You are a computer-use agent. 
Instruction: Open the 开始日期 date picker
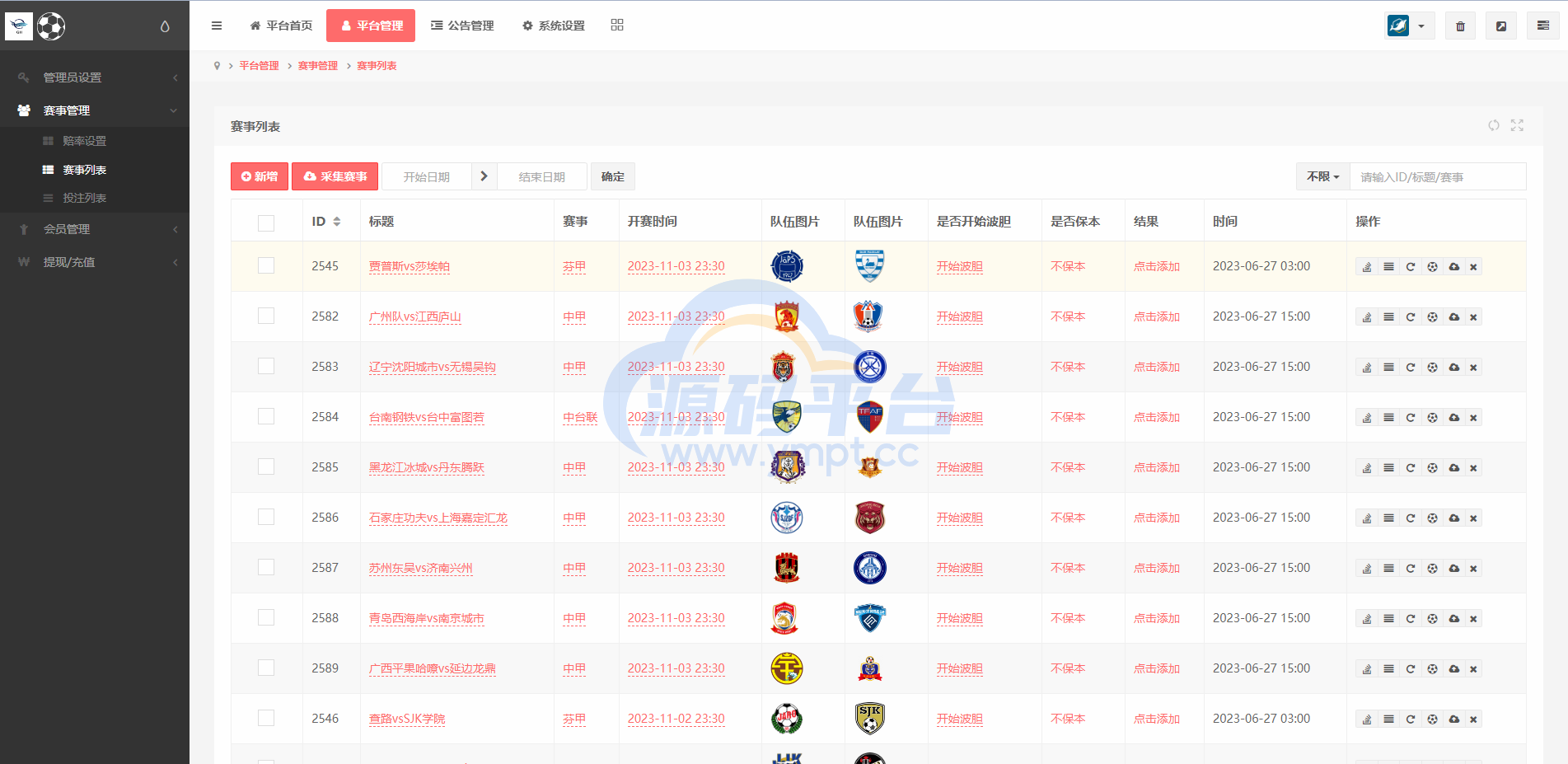[427, 176]
